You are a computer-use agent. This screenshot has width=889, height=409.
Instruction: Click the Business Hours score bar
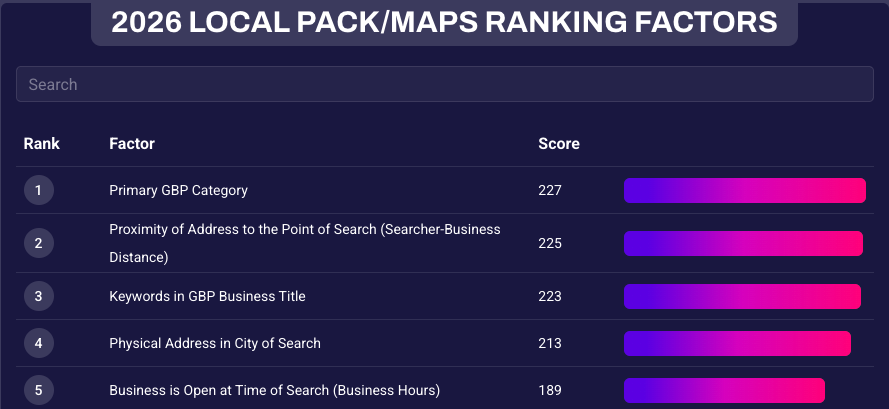coord(724,390)
